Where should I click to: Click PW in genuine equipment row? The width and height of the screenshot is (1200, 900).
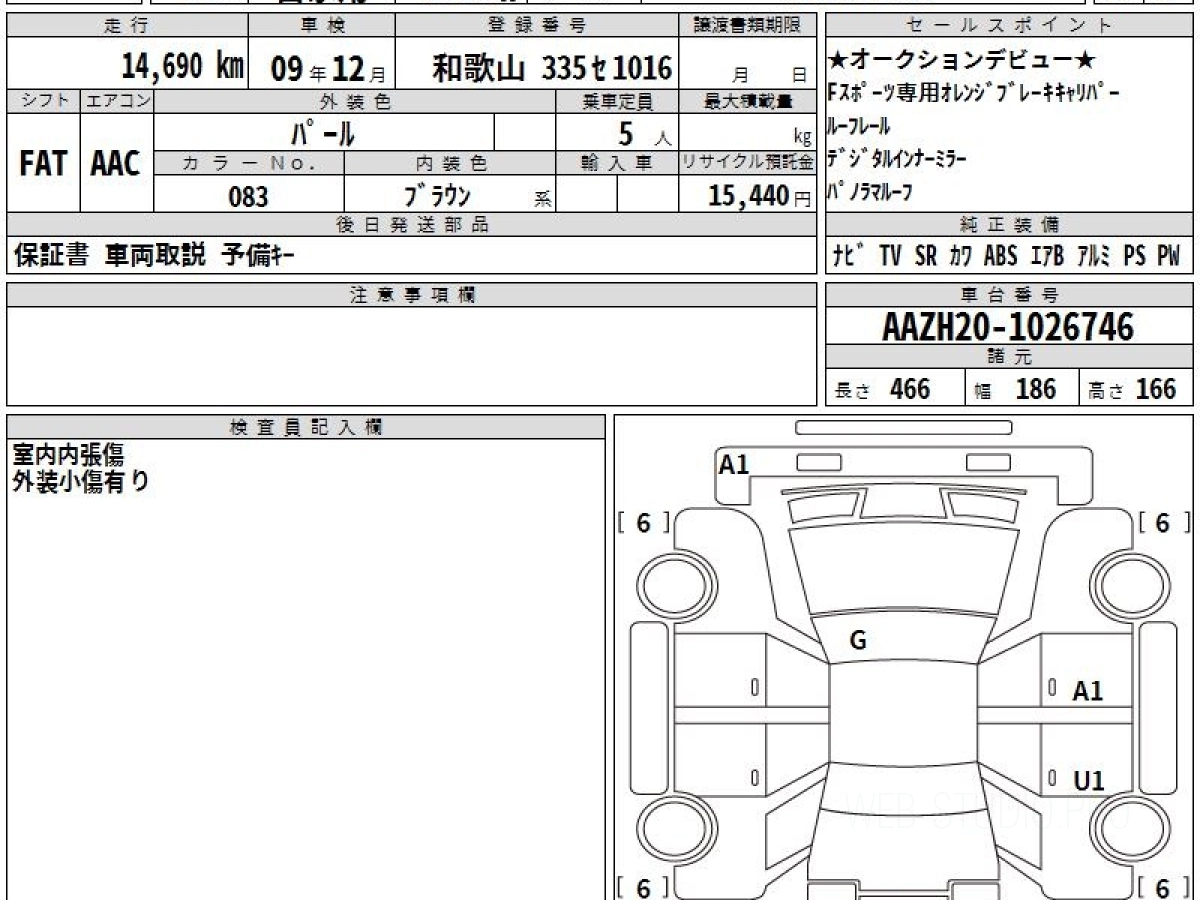tap(1169, 256)
